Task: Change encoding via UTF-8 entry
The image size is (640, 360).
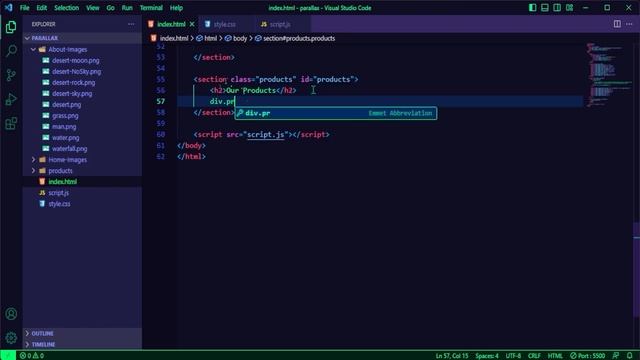Action: click(513, 356)
